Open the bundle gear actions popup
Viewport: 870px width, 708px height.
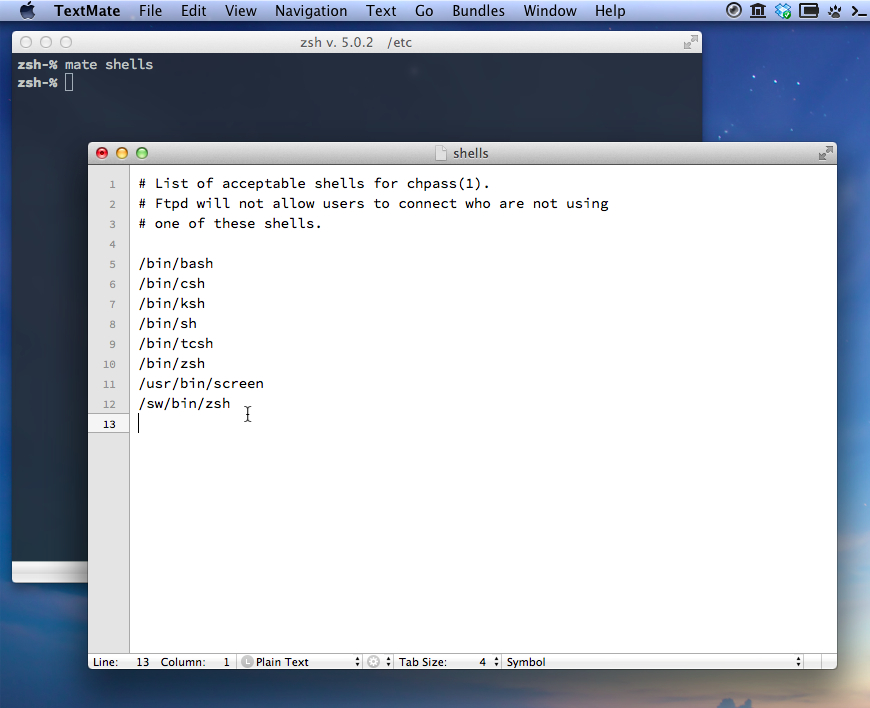(x=380, y=661)
